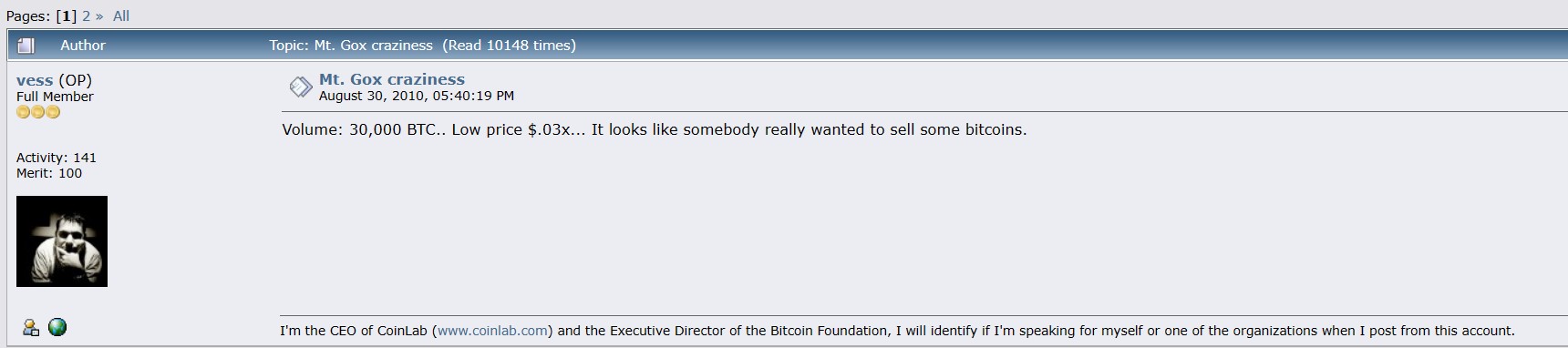Show All pages of the thread
The image size is (1568, 348).
click(x=121, y=15)
